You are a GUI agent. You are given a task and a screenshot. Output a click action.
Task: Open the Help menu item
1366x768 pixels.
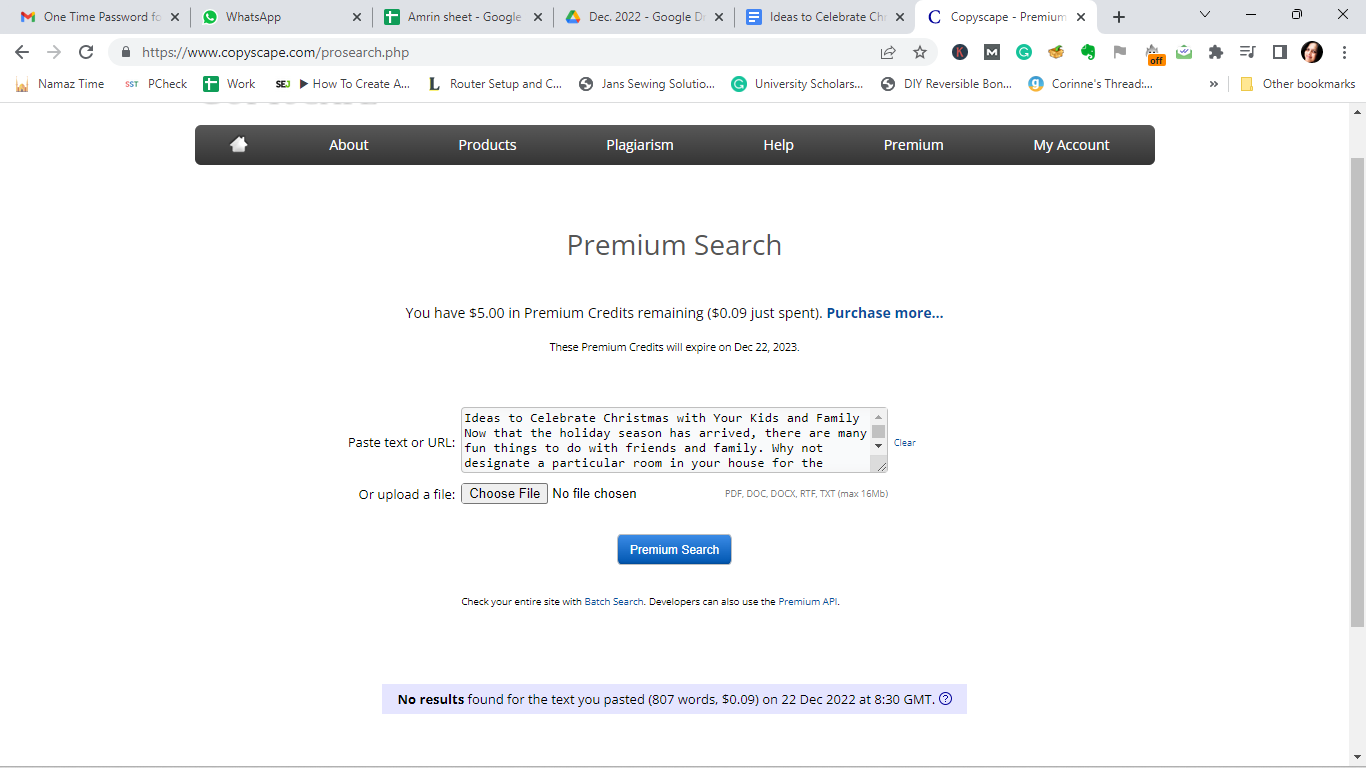[x=778, y=145]
